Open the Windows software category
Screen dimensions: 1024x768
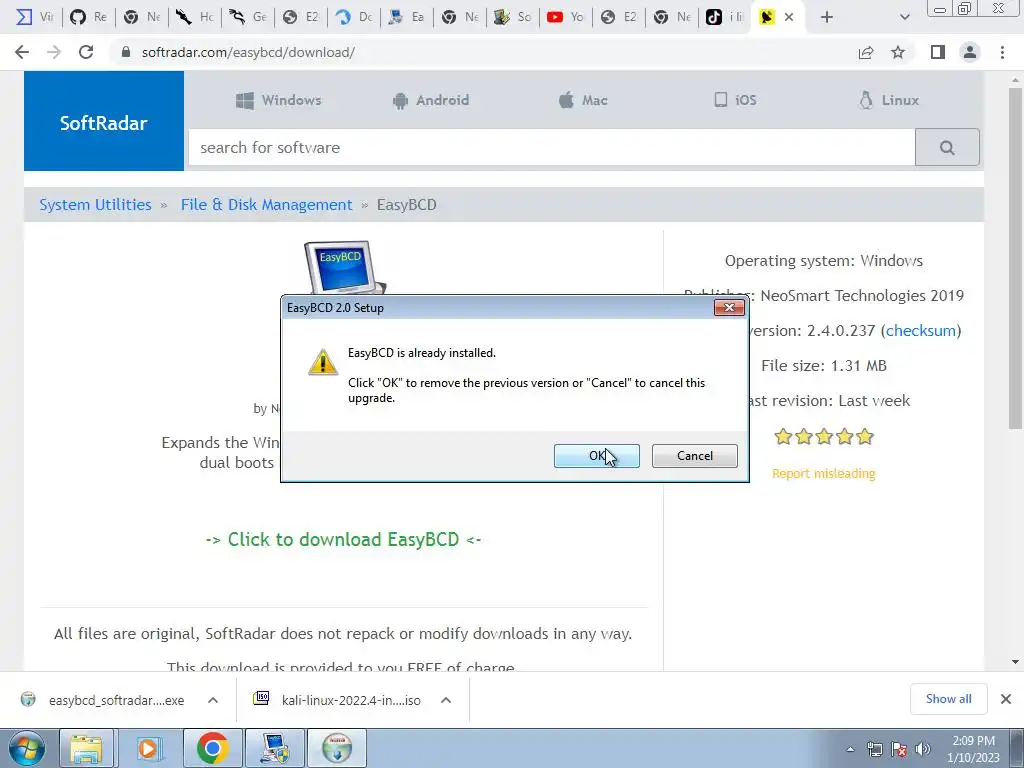tap(279, 100)
